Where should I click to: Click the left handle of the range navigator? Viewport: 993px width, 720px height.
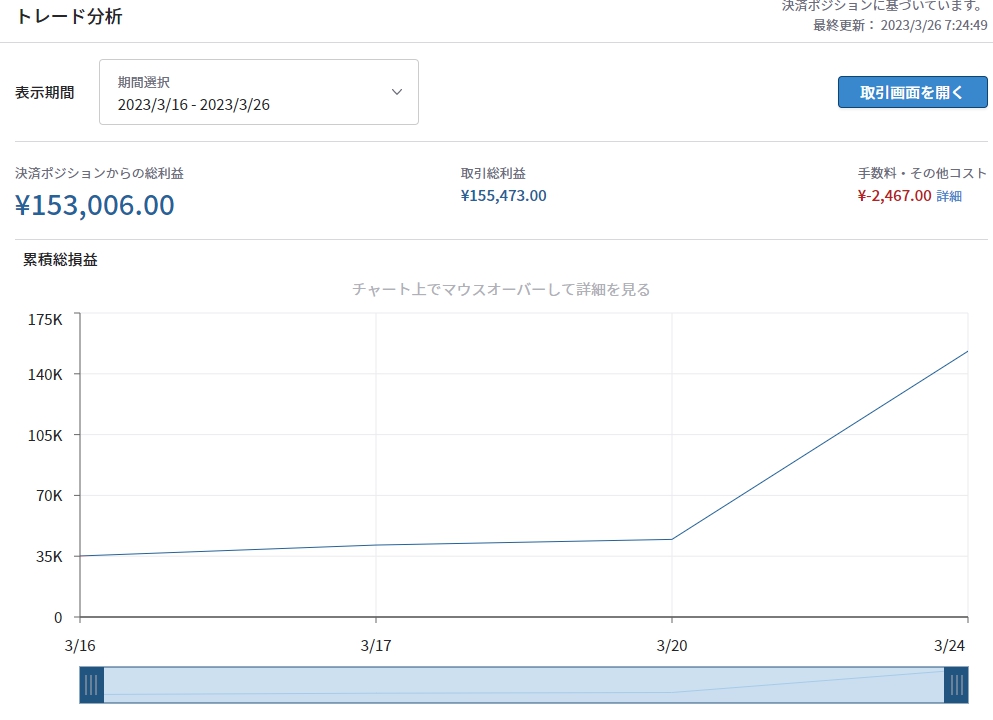91,685
